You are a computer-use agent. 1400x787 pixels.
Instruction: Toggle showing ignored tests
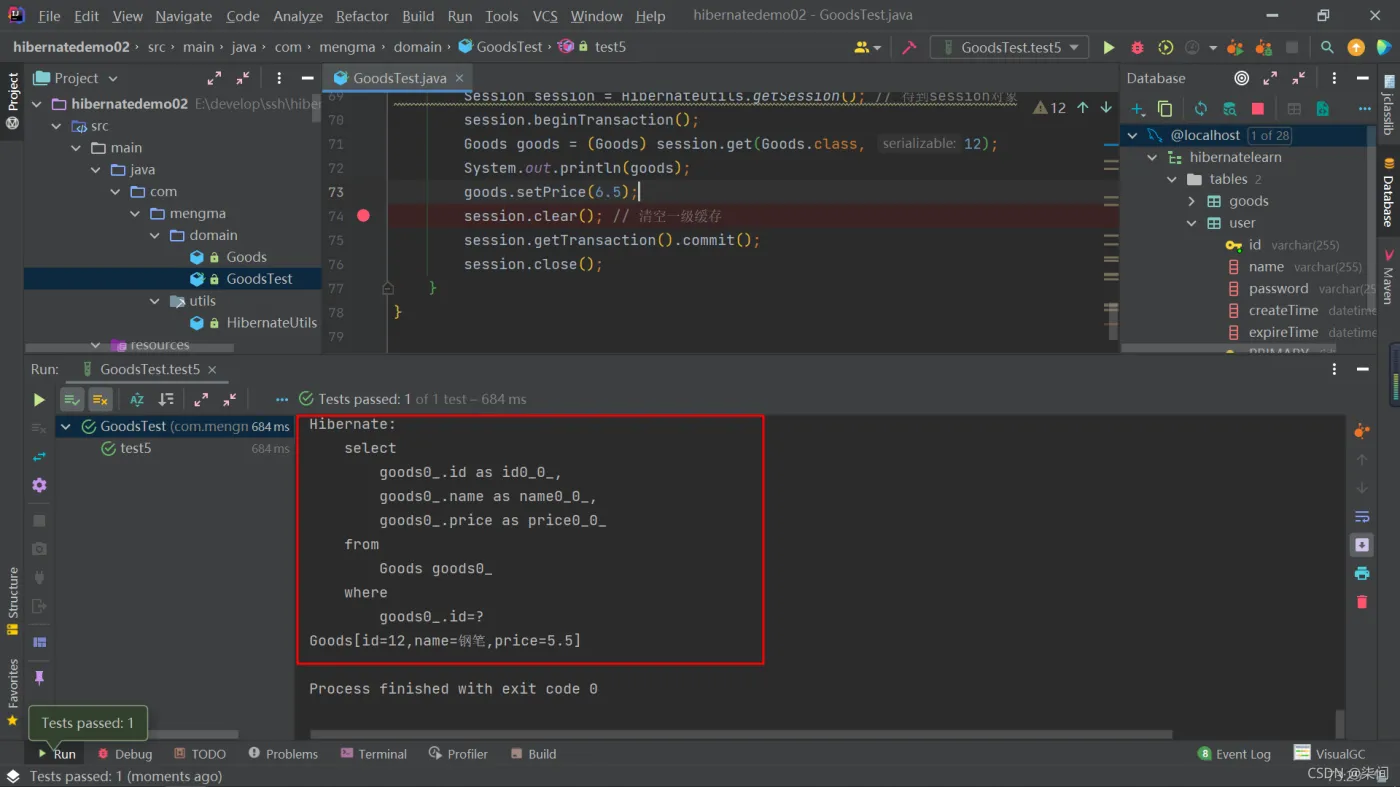tap(100, 399)
